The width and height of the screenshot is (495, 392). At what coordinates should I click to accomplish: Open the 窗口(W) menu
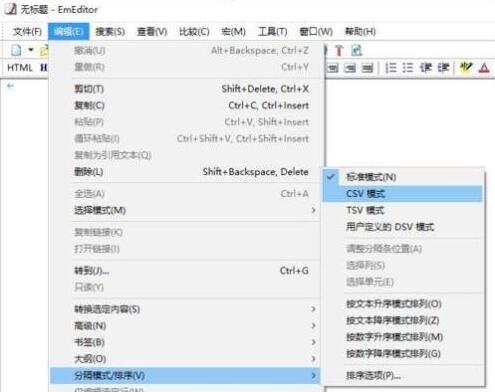316,32
